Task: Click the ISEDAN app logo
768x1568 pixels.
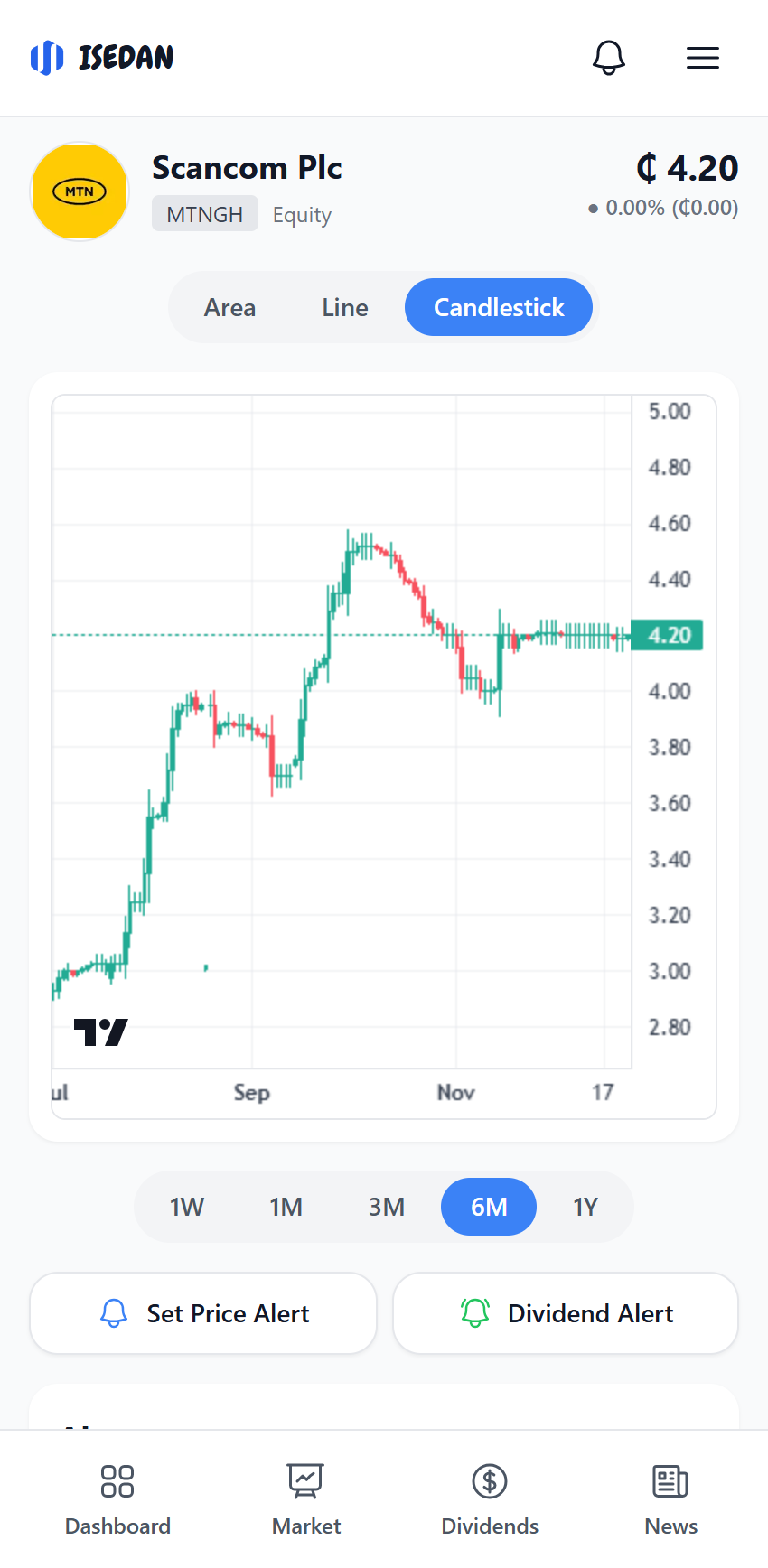Action: click(101, 57)
